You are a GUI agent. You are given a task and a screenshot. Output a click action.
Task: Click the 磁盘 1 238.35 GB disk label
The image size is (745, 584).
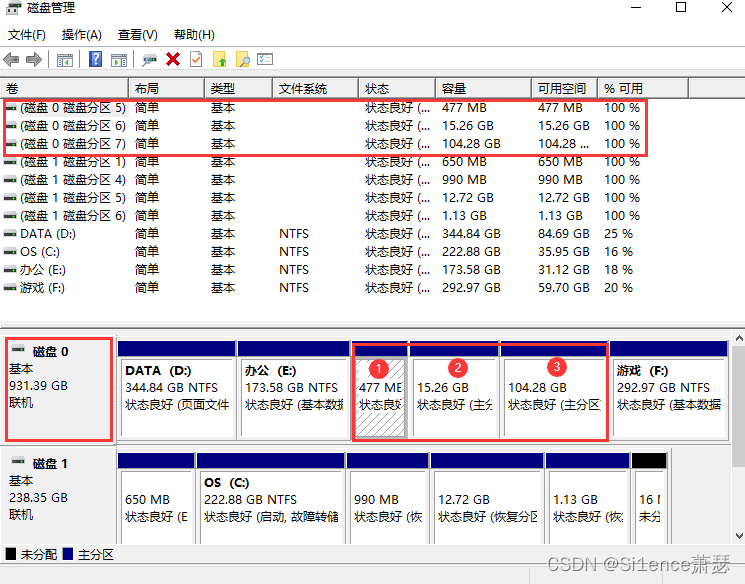point(58,497)
